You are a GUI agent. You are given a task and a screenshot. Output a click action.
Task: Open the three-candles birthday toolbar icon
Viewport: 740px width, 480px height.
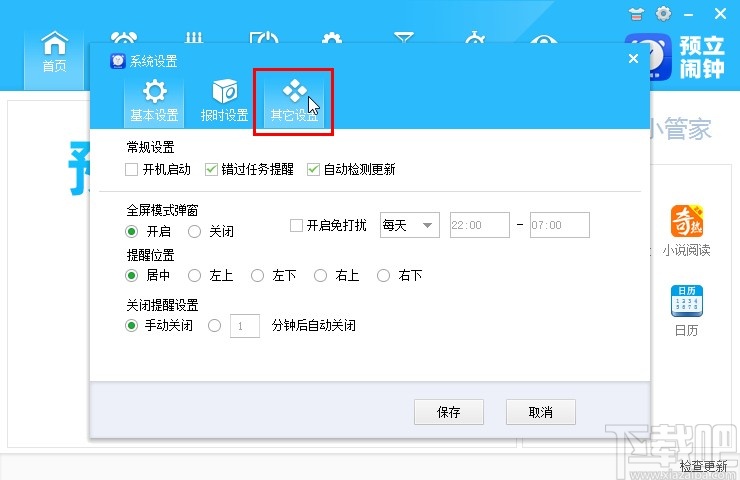[x=193, y=38]
